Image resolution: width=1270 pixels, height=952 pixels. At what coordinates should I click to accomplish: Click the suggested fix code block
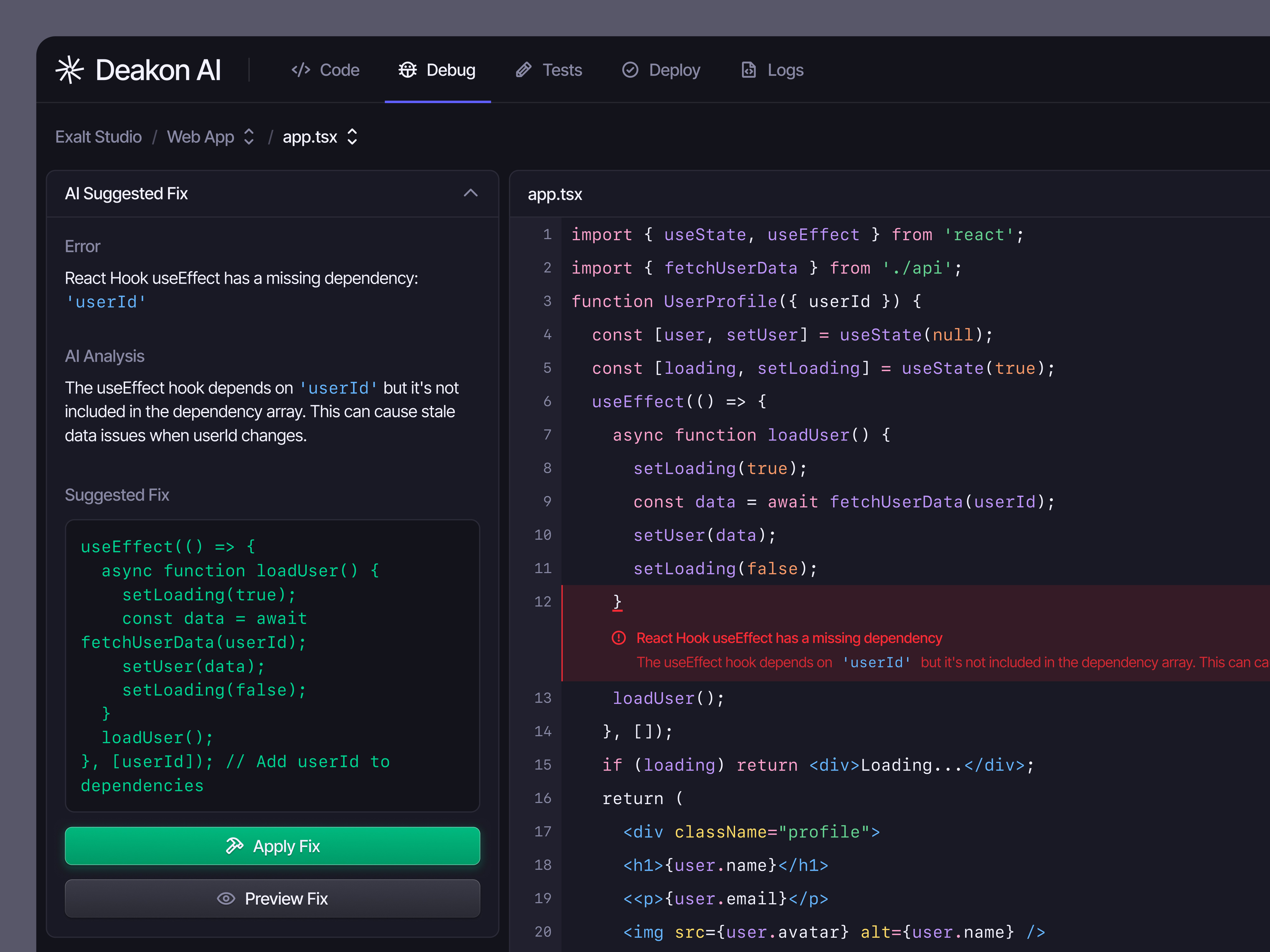click(272, 666)
